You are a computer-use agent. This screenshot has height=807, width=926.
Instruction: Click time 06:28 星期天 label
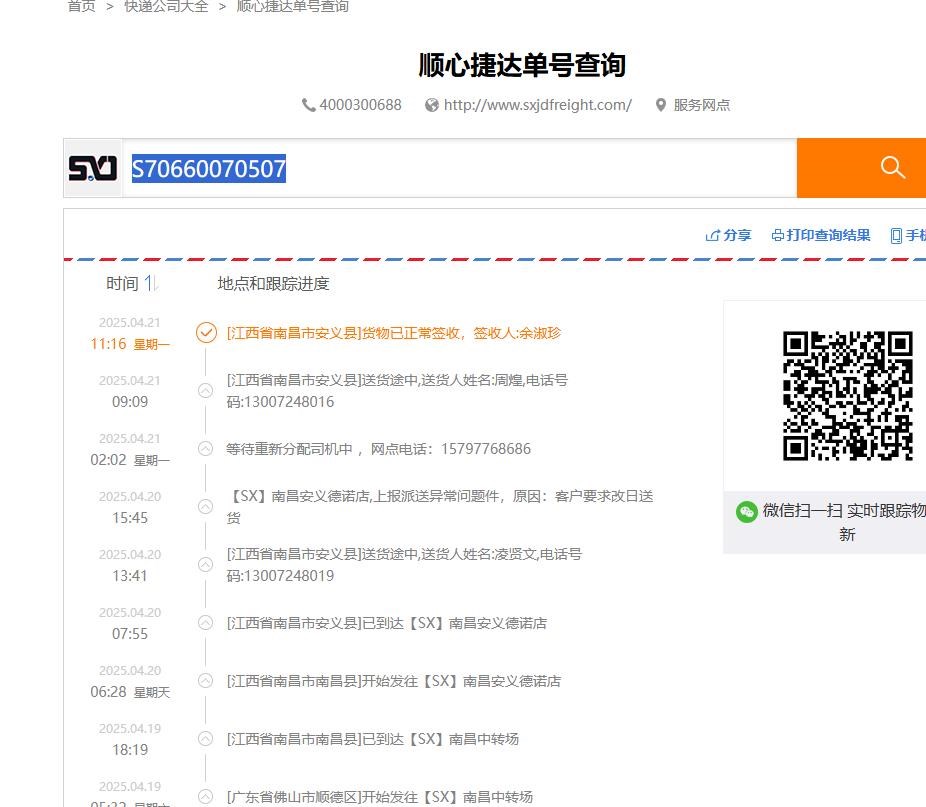[130, 692]
